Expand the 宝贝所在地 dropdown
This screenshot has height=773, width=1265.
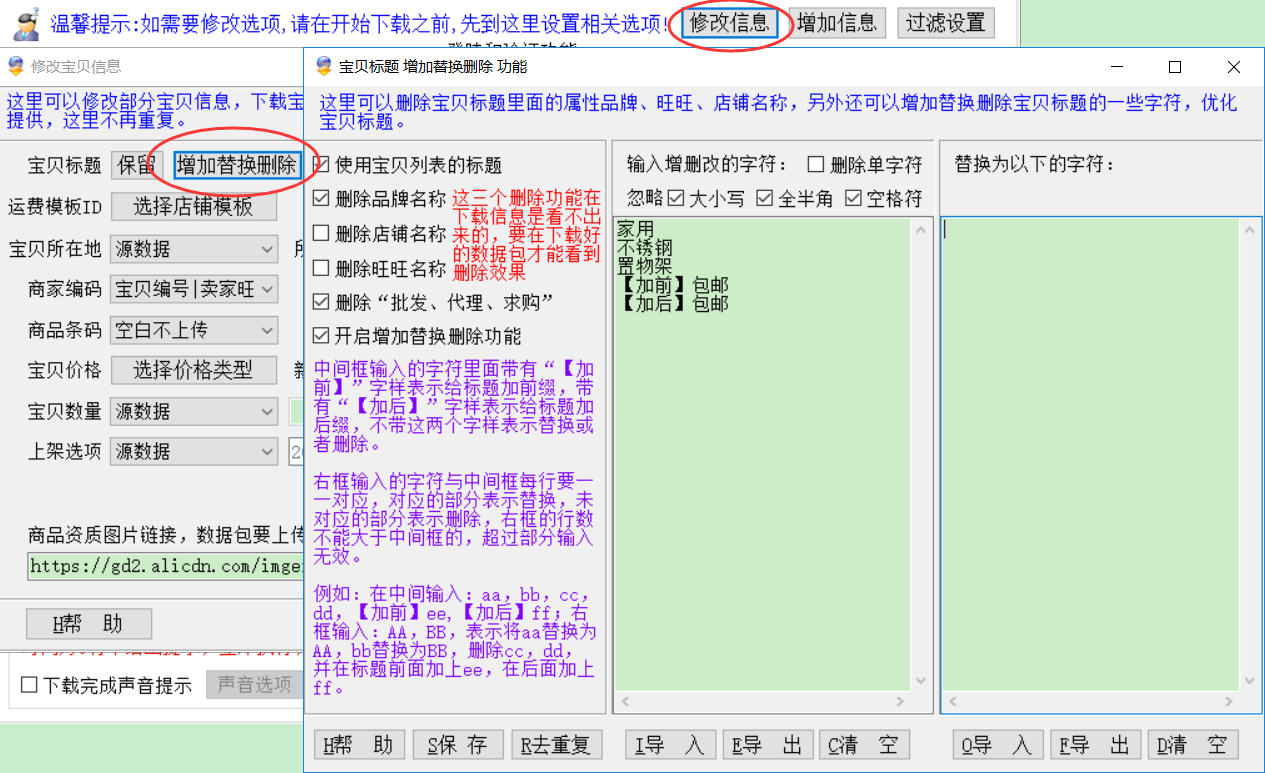point(267,249)
